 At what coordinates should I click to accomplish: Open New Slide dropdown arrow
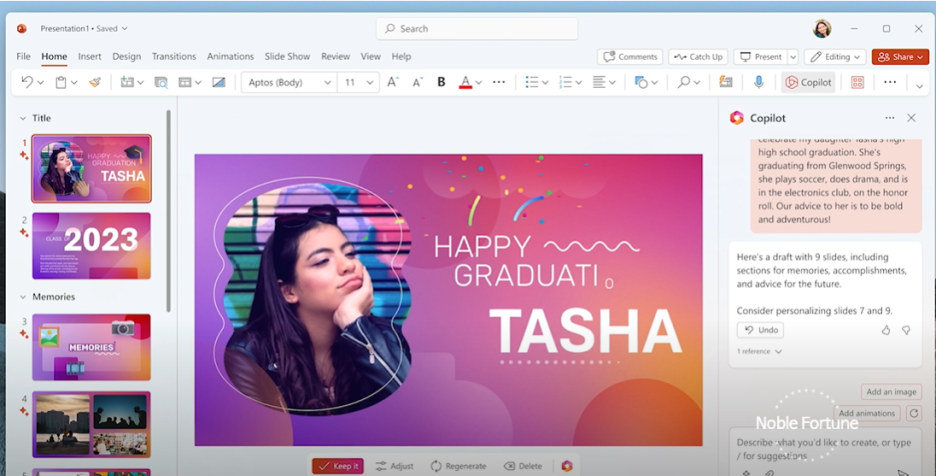point(140,83)
